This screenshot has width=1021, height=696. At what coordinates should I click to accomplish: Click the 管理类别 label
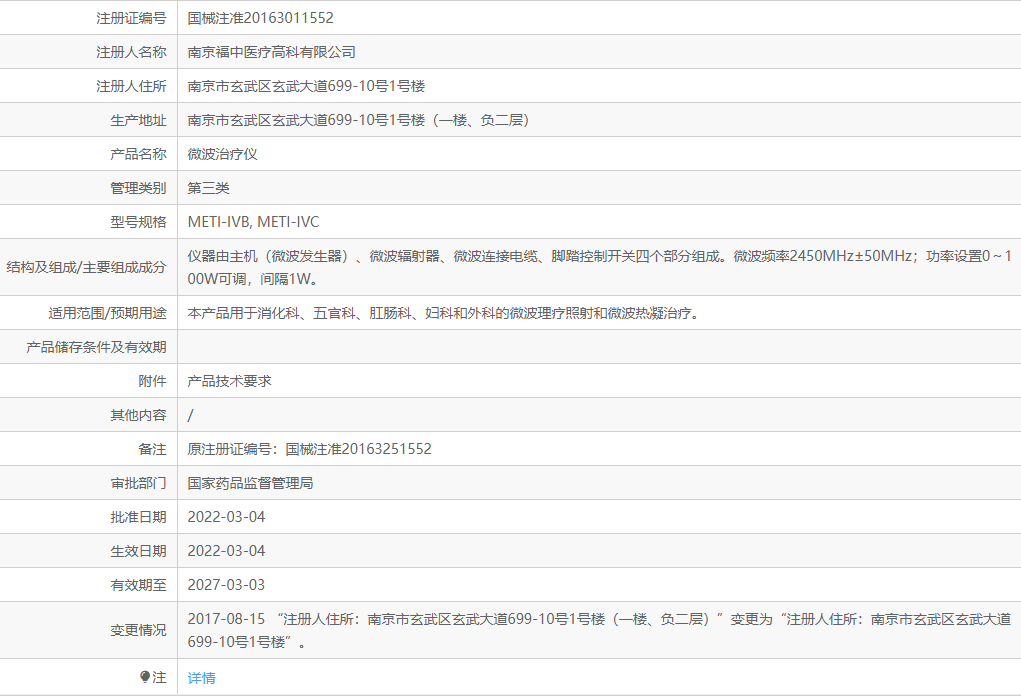point(139,188)
